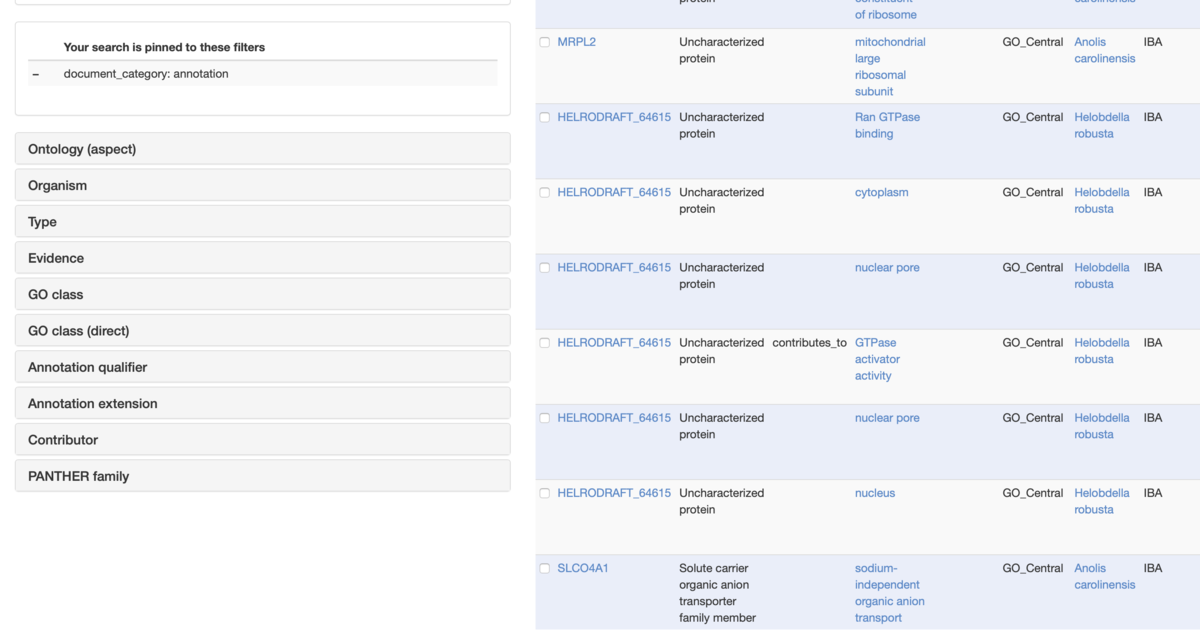Tick the SLCO4A1 row checkbox
This screenshot has width=1200, height=632.
545,568
